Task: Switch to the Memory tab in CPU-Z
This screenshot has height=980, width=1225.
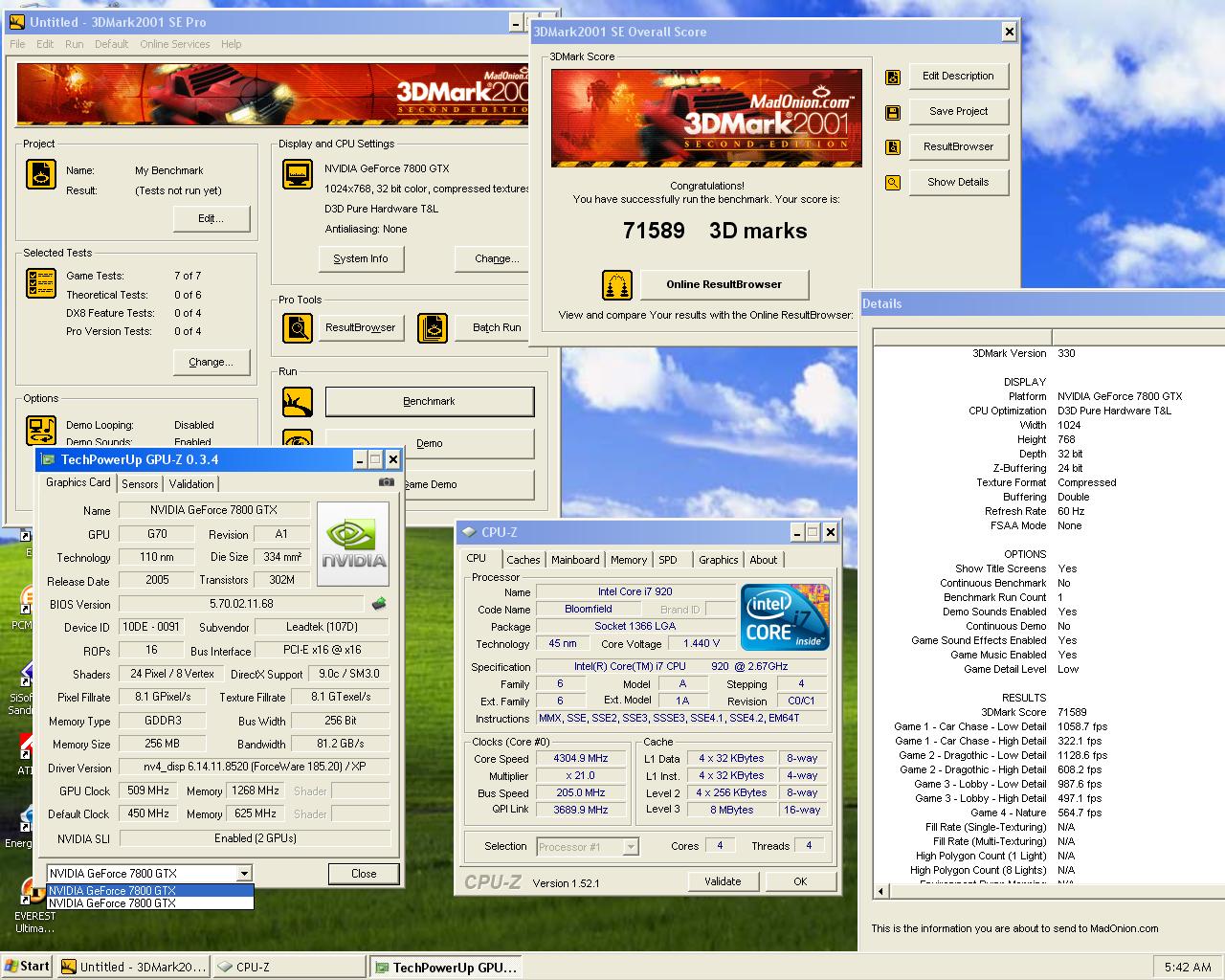Action: click(x=629, y=560)
